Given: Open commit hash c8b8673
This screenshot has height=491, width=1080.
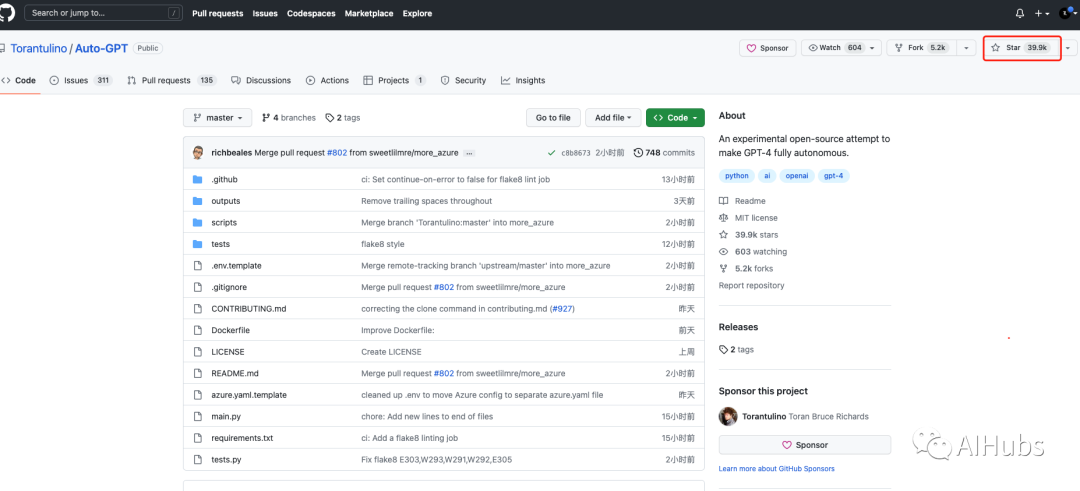Looking at the screenshot, I should [576, 153].
